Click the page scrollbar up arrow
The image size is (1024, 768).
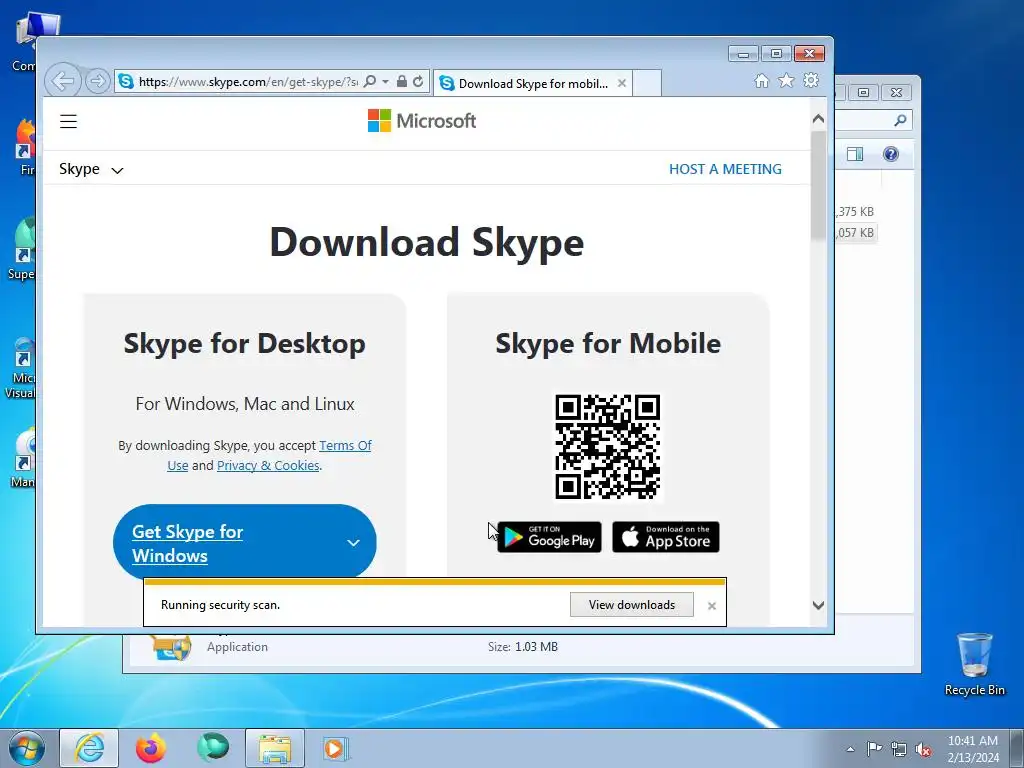[x=818, y=119]
